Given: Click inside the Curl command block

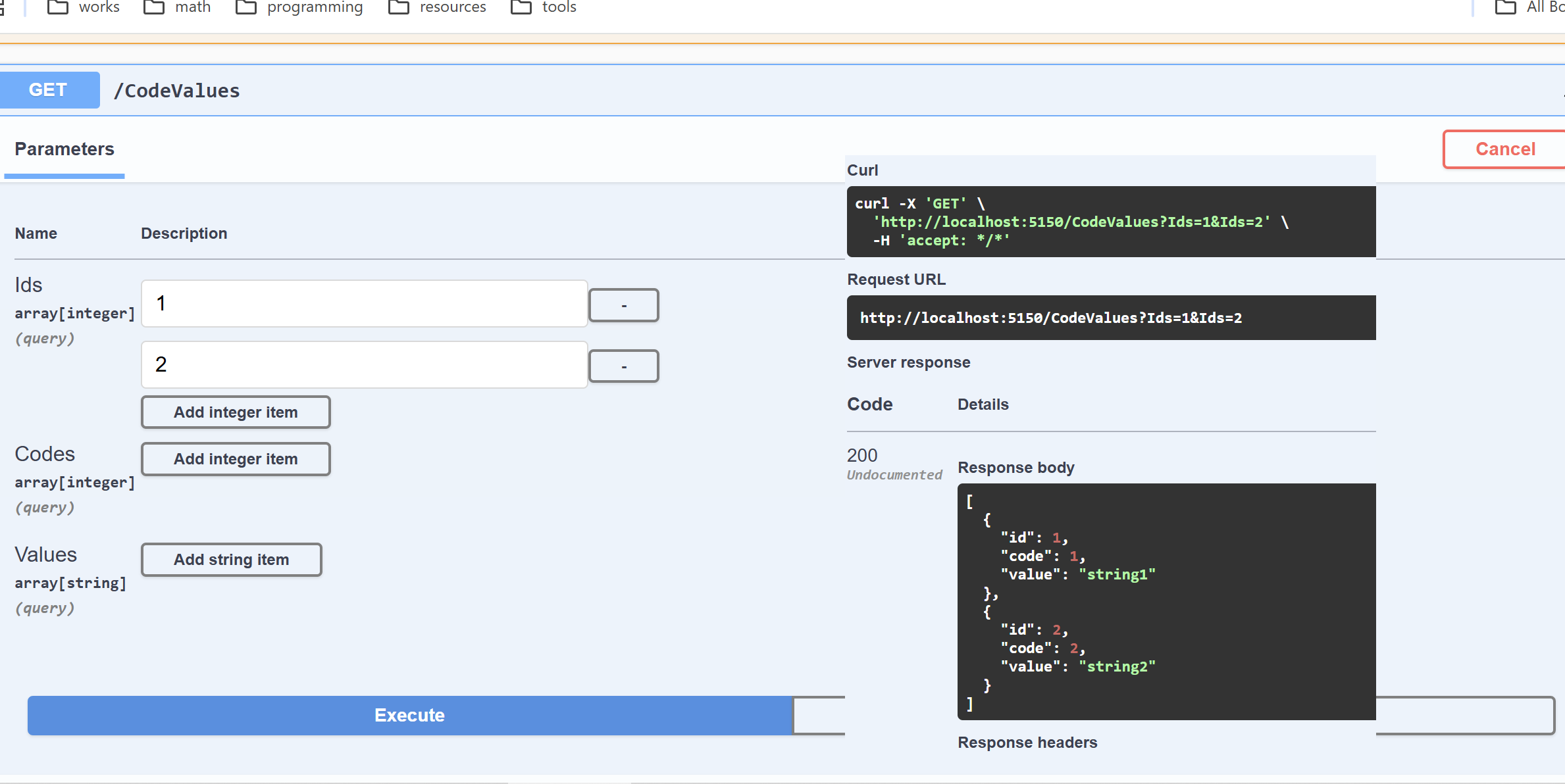Looking at the screenshot, I should click(1111, 222).
